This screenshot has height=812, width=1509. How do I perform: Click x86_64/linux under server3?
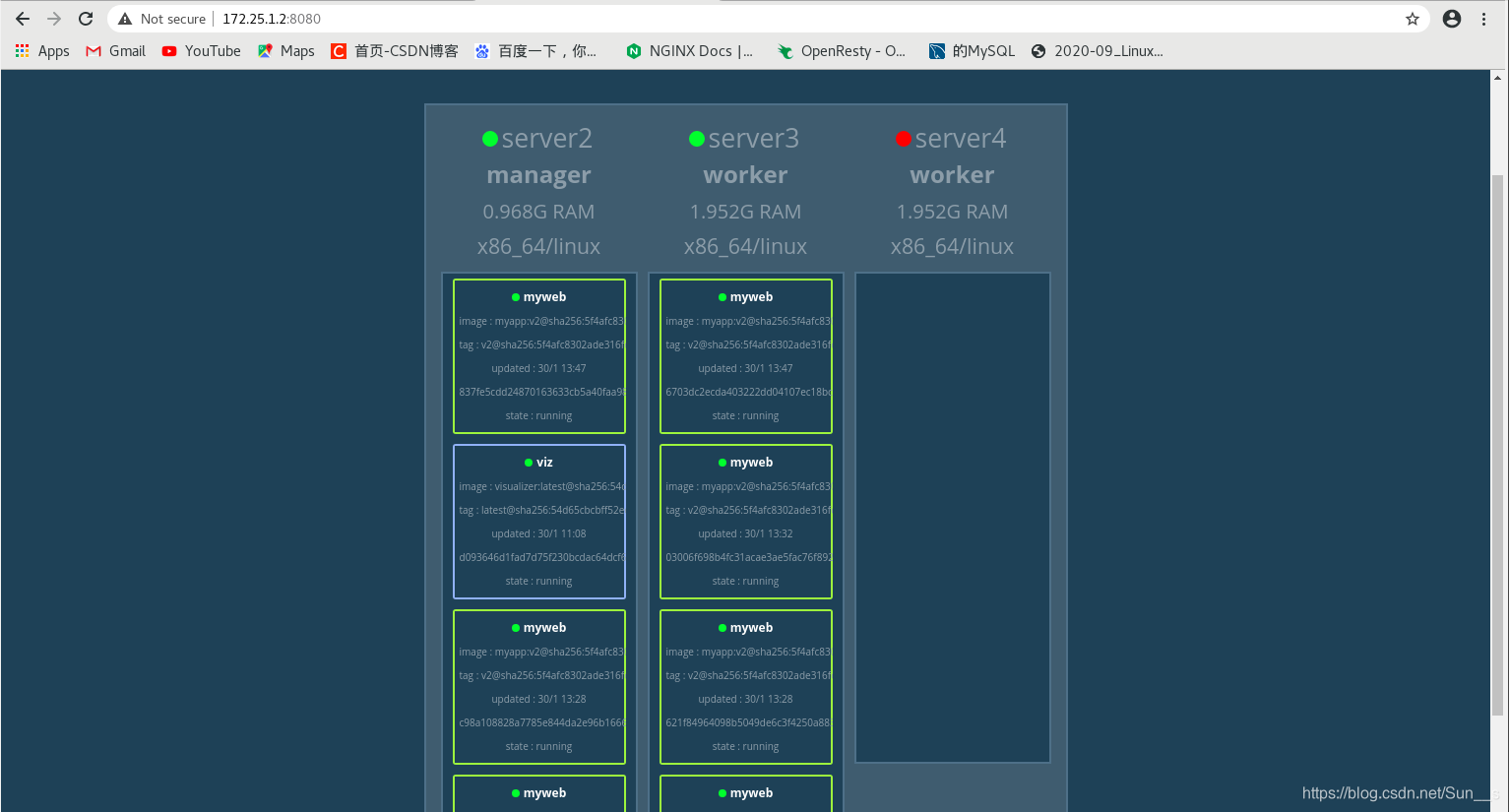tap(745, 247)
